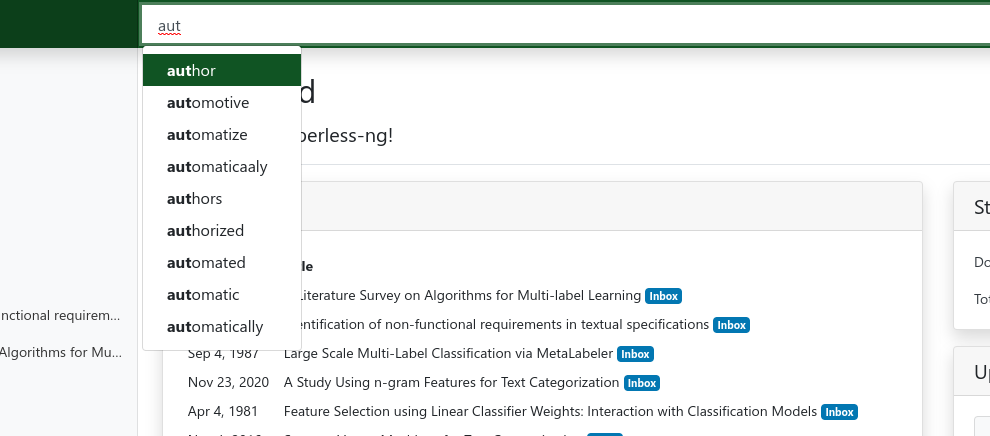Viewport: 990px width, 436px height.
Task: Pick the "automated" suggestion
Action: [x=222, y=263]
